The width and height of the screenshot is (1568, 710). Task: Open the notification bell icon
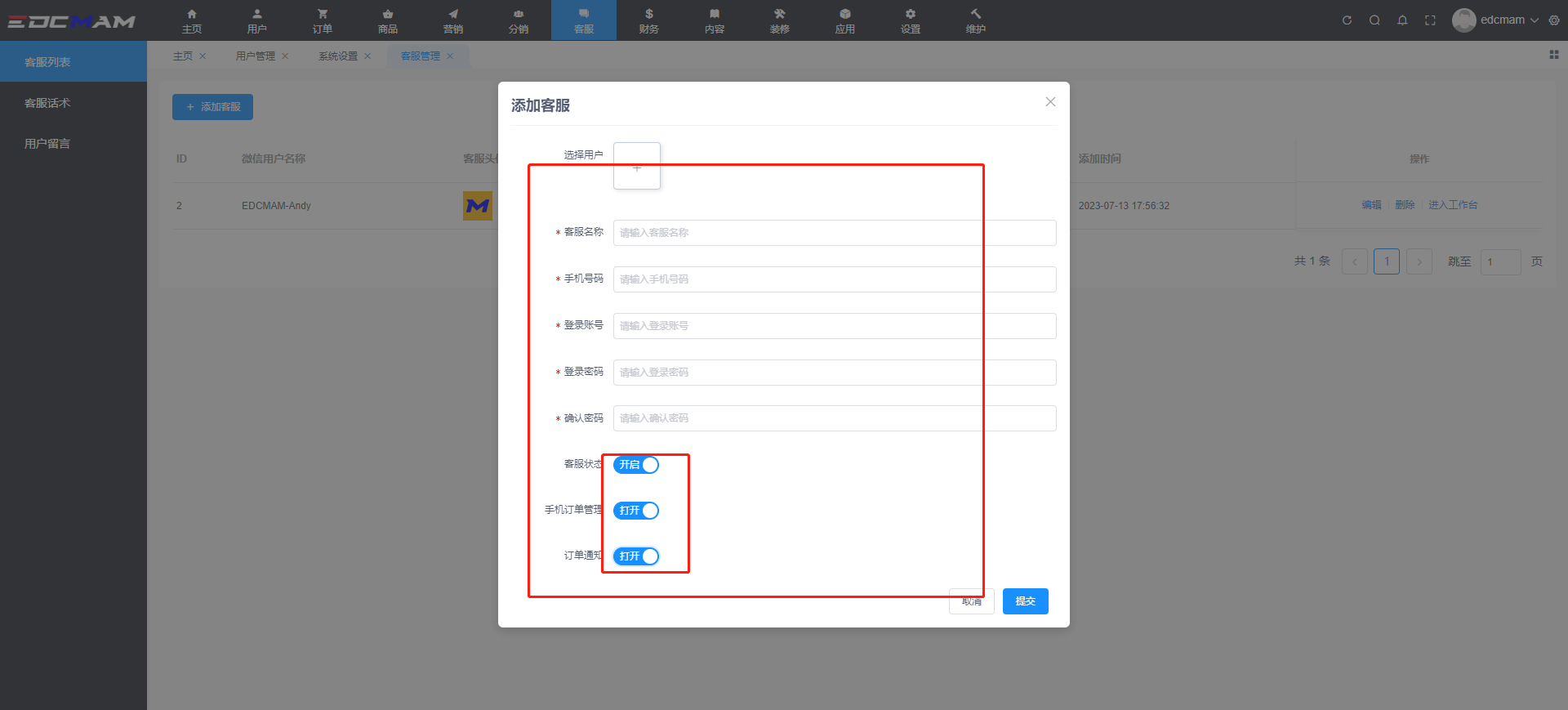[1402, 20]
